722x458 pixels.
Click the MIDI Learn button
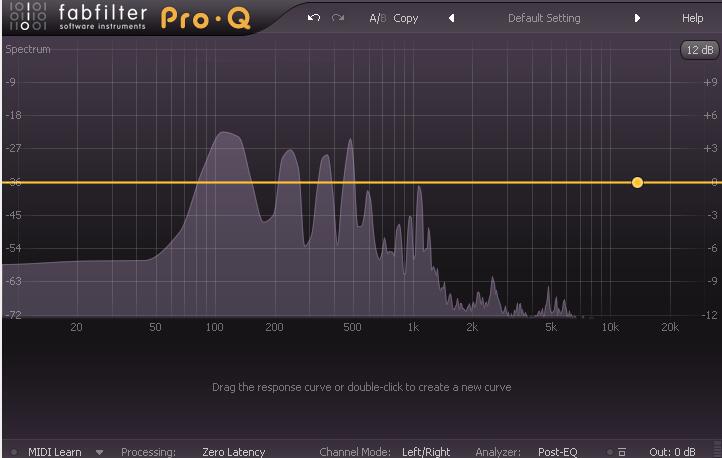[x=55, y=452]
